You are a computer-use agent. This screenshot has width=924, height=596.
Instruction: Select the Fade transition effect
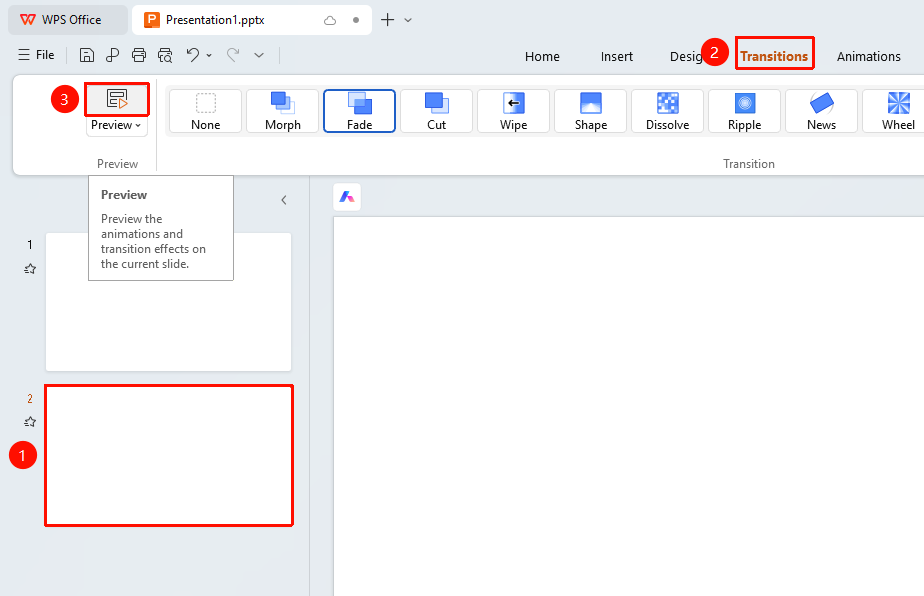[x=359, y=111]
